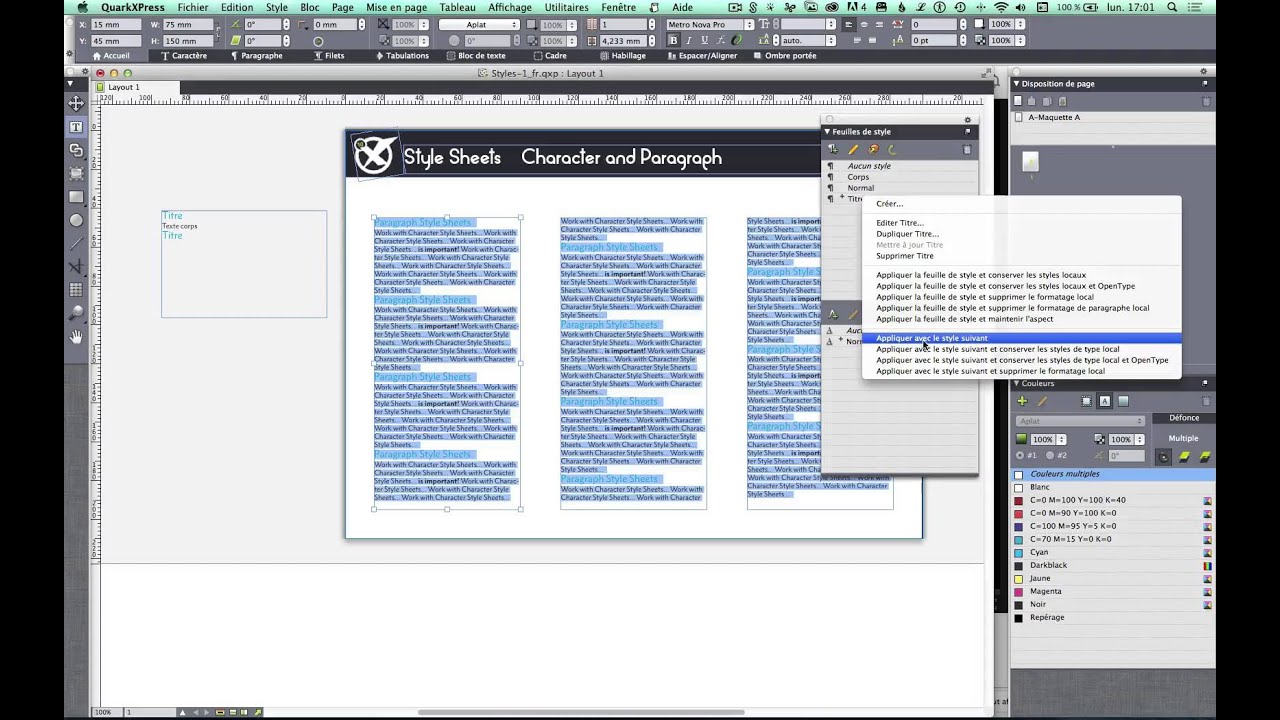Collapse Feuilles de style panel triangle
This screenshot has height=720, width=1280.
[827, 132]
